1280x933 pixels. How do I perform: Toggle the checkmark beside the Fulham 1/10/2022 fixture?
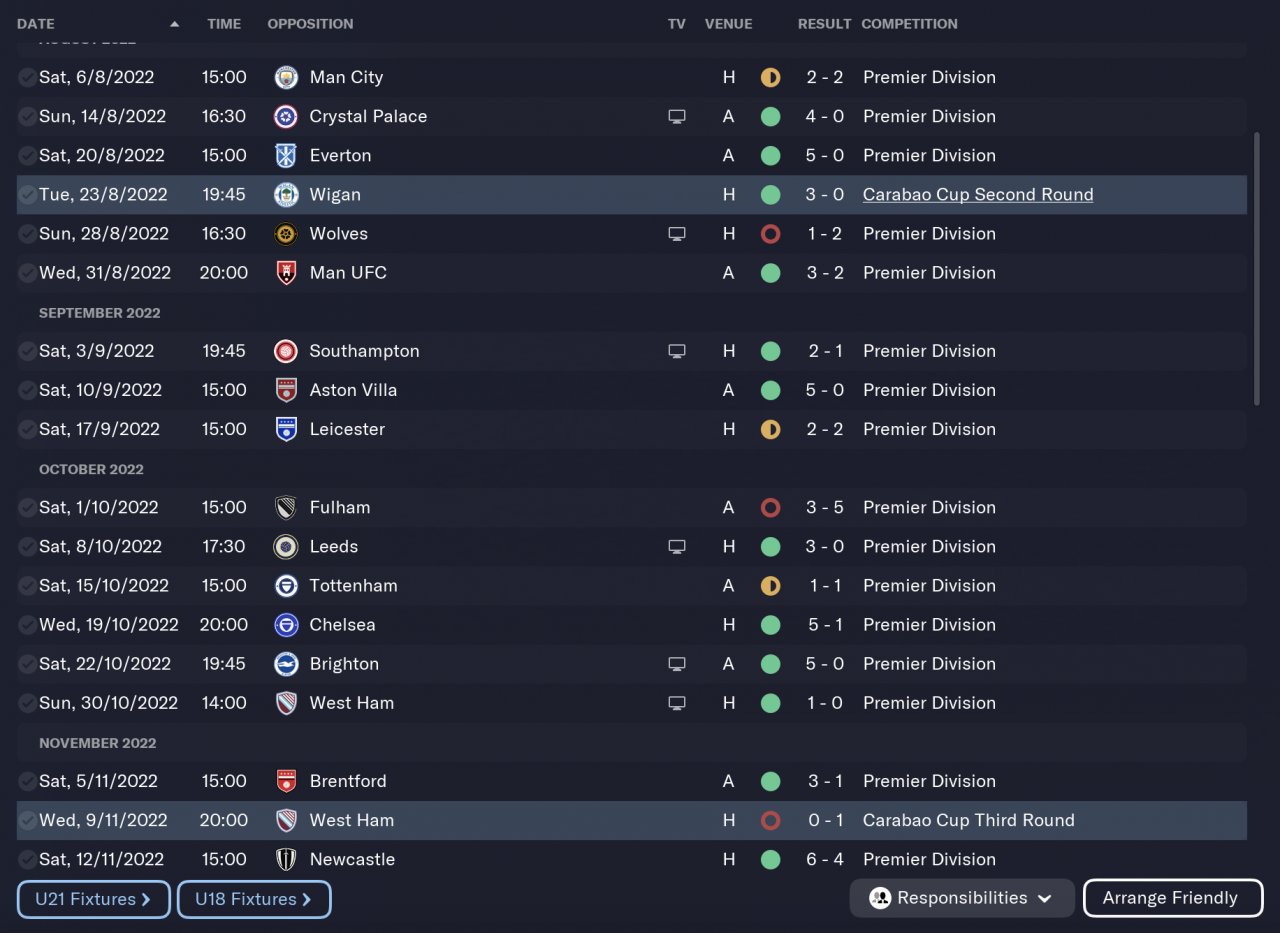(x=27, y=508)
